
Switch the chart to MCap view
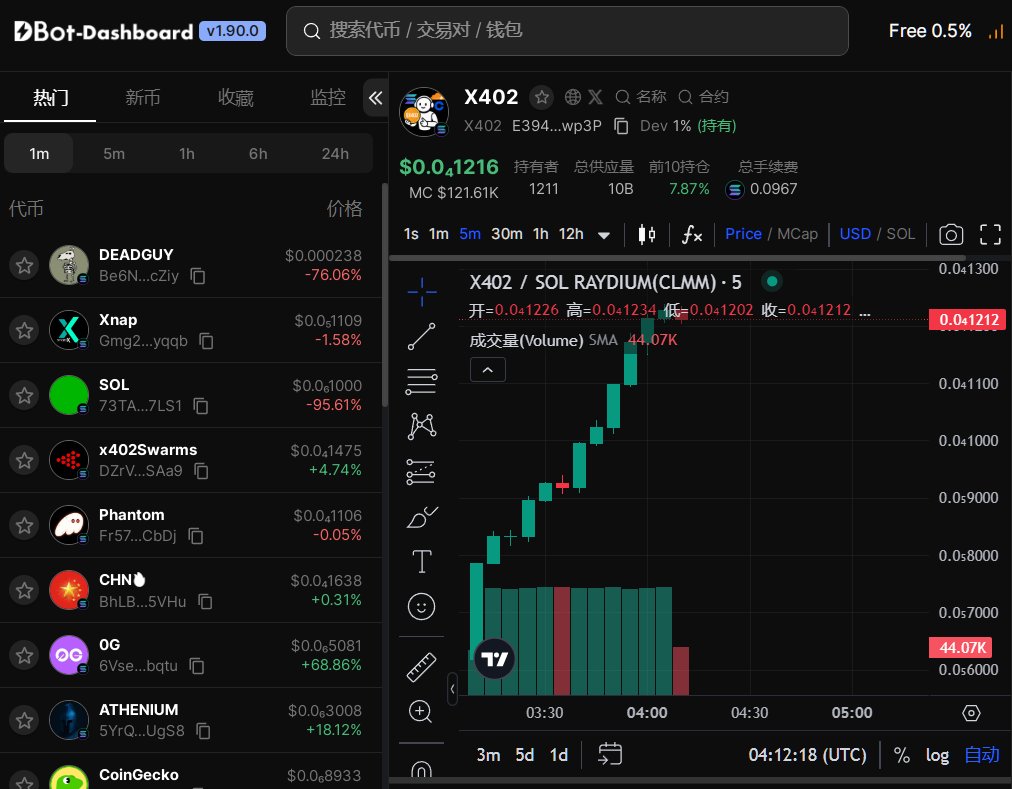pyautogui.click(x=797, y=234)
